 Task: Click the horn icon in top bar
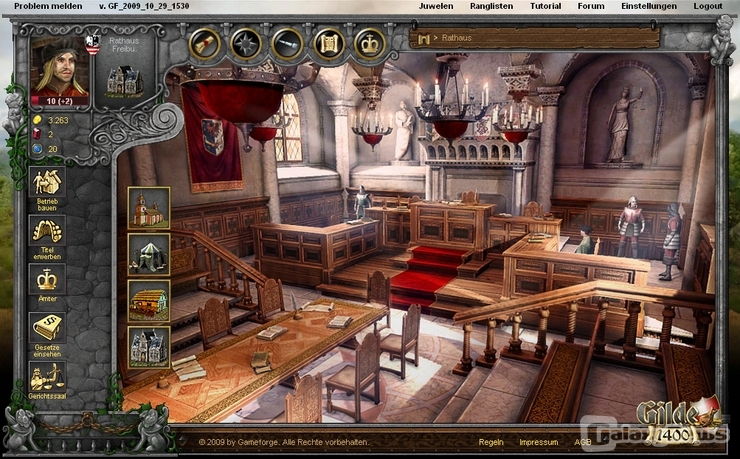pos(205,43)
